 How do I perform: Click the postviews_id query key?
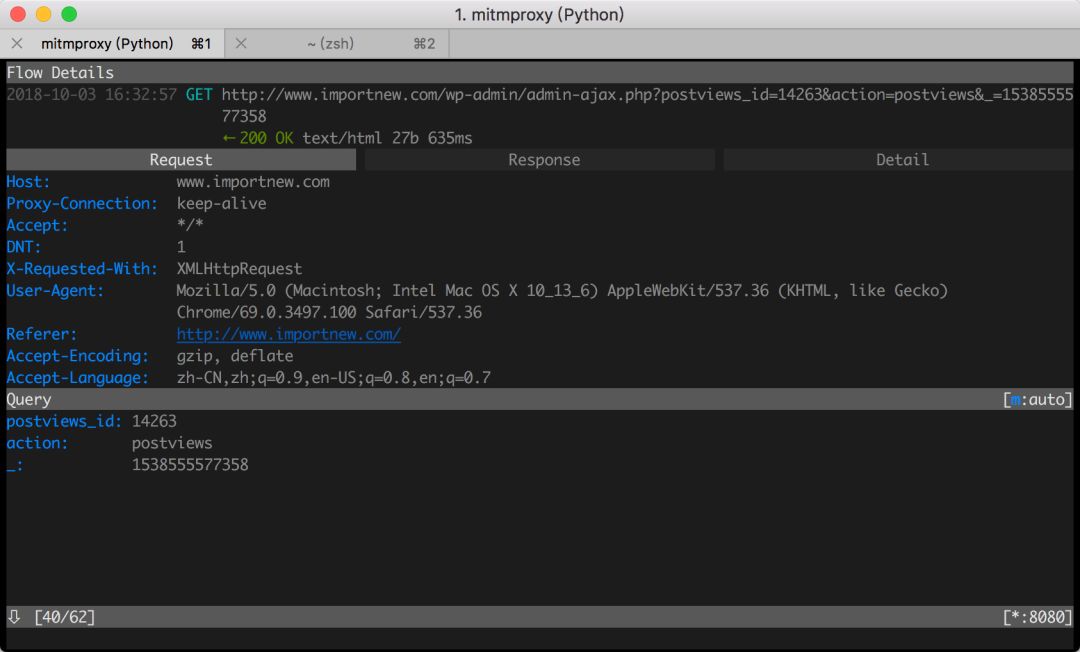click(x=64, y=421)
